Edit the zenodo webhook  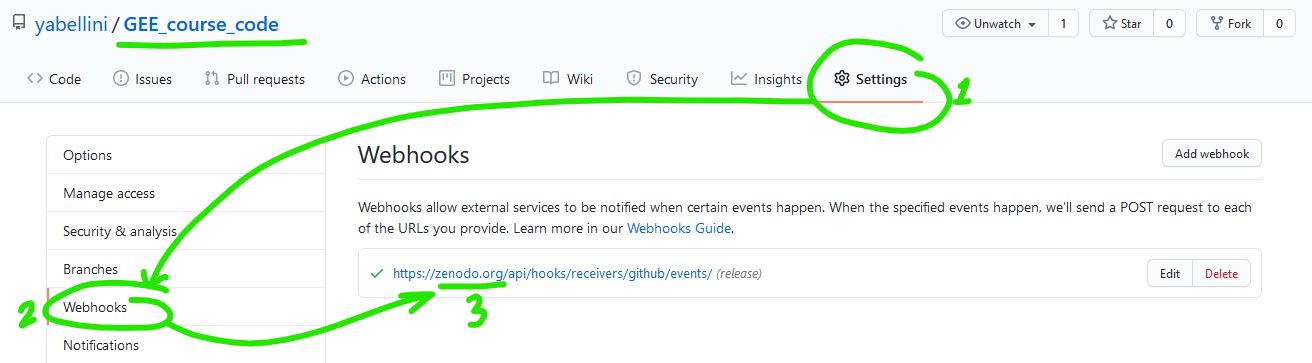(x=1170, y=273)
